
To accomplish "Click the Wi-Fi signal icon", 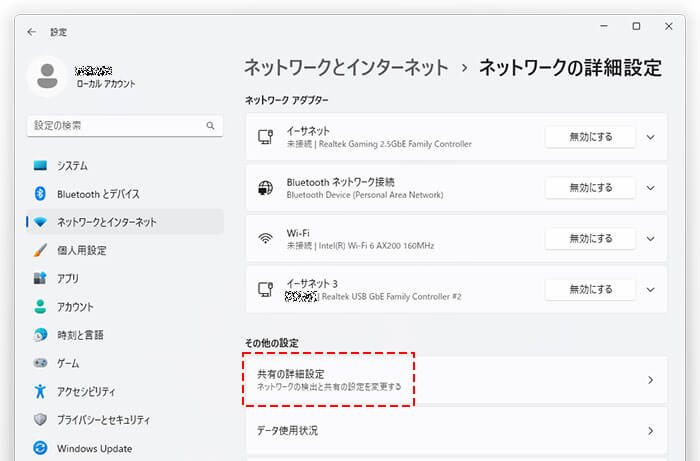I will click(x=265, y=238).
